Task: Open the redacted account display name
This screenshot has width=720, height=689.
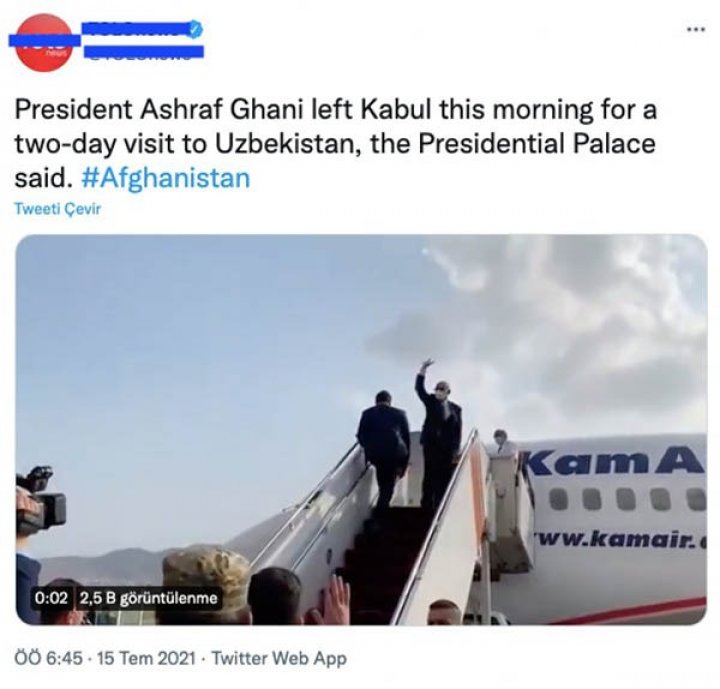Action: coord(137,28)
